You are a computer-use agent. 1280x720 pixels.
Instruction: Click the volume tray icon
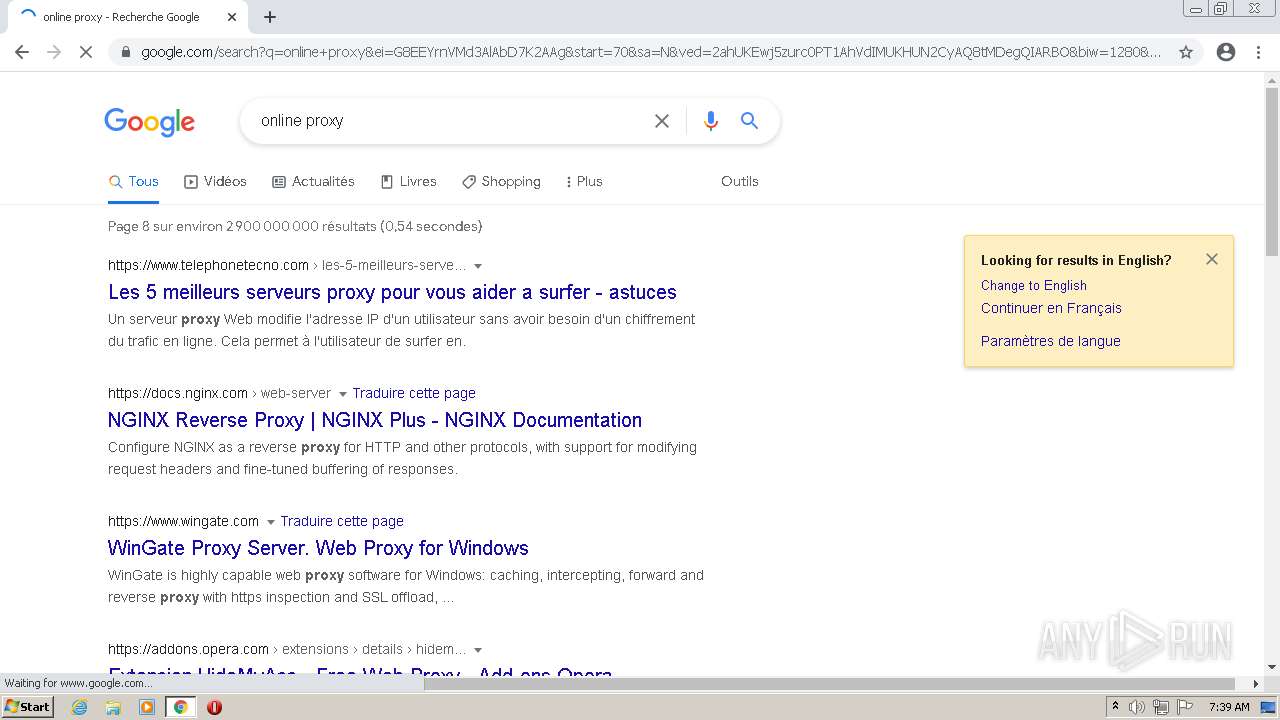(x=1137, y=707)
